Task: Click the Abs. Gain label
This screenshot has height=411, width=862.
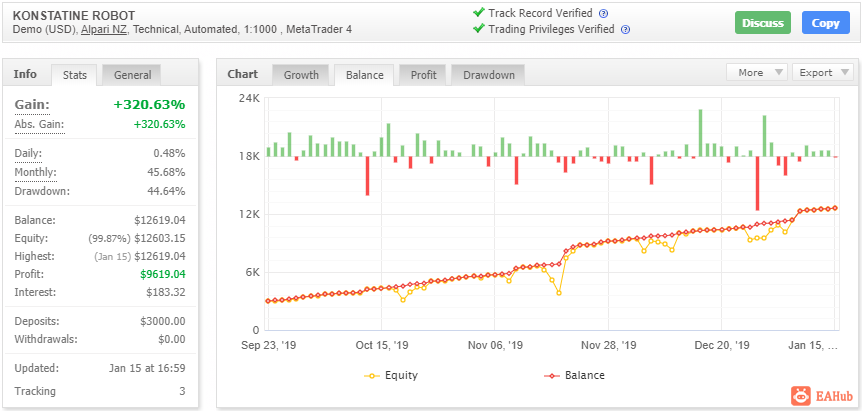Action: point(39,124)
